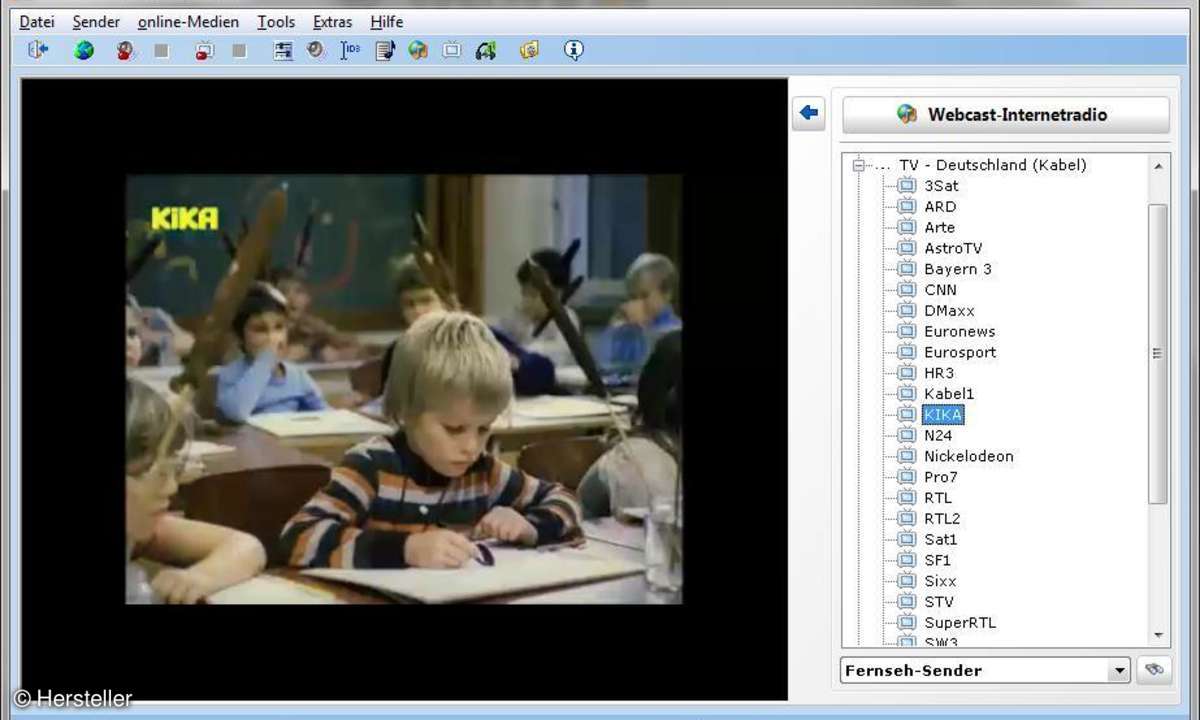
Task: Click the TV icon beside Nickelodeon
Action: click(906, 456)
